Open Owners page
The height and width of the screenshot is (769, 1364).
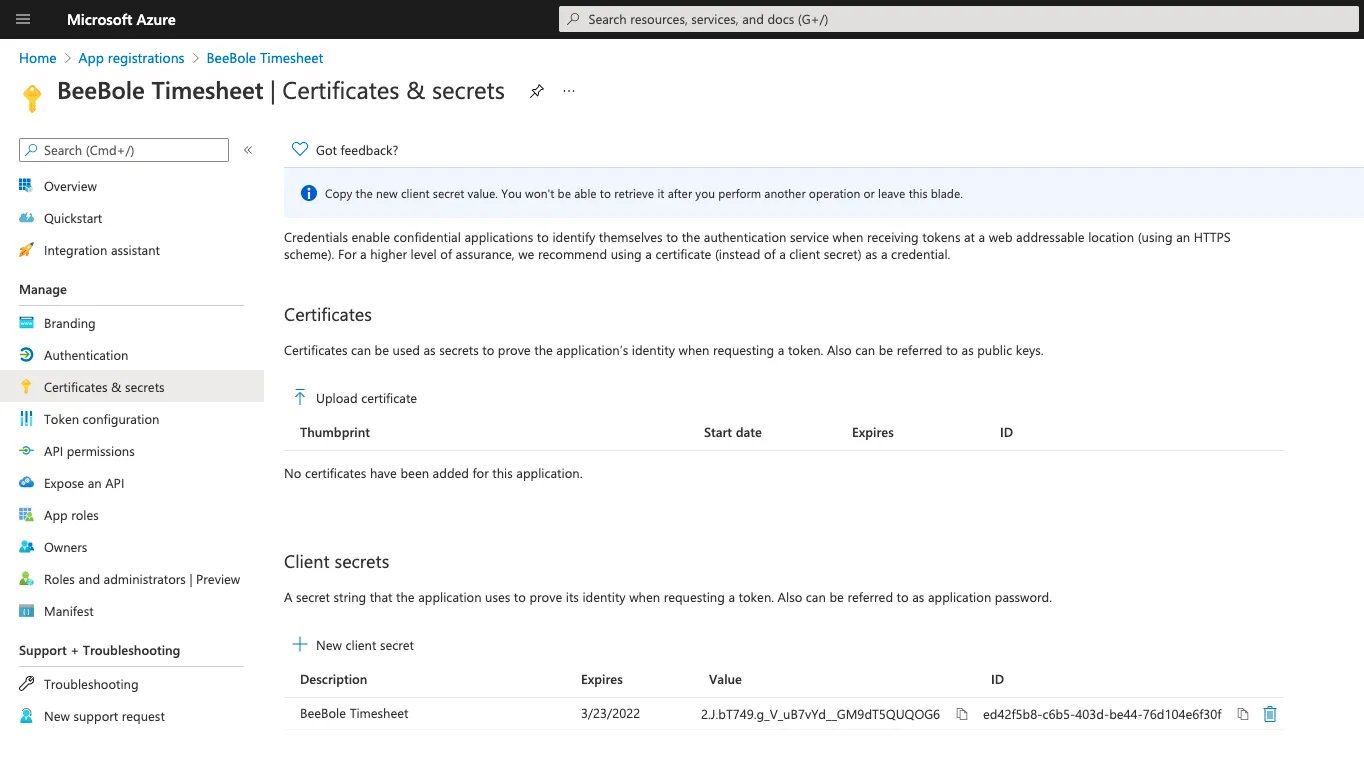(66, 547)
